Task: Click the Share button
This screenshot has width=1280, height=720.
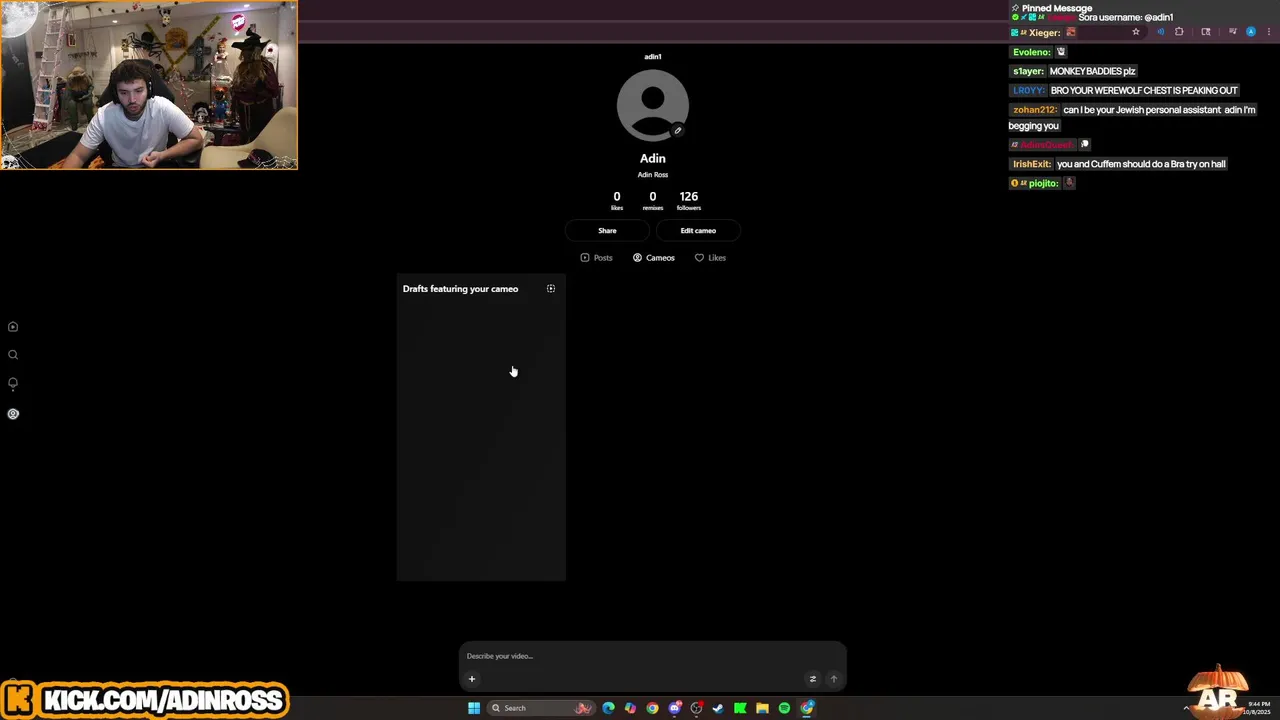Action: coord(607,230)
